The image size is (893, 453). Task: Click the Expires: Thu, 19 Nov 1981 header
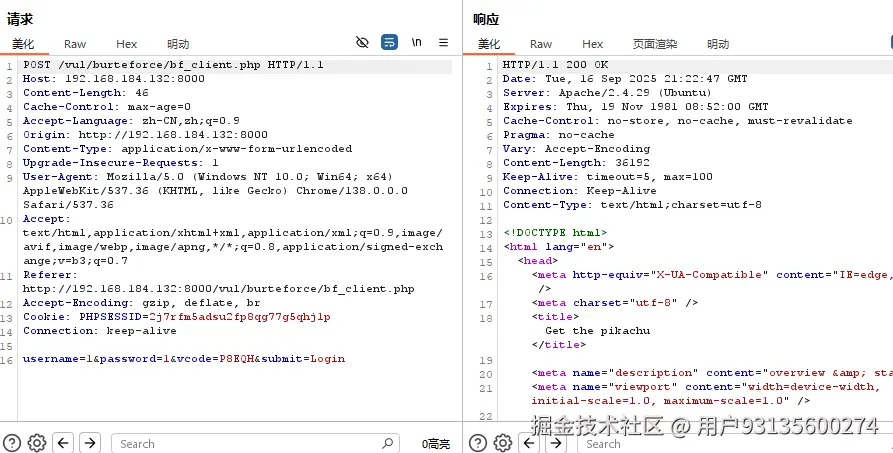(636, 107)
